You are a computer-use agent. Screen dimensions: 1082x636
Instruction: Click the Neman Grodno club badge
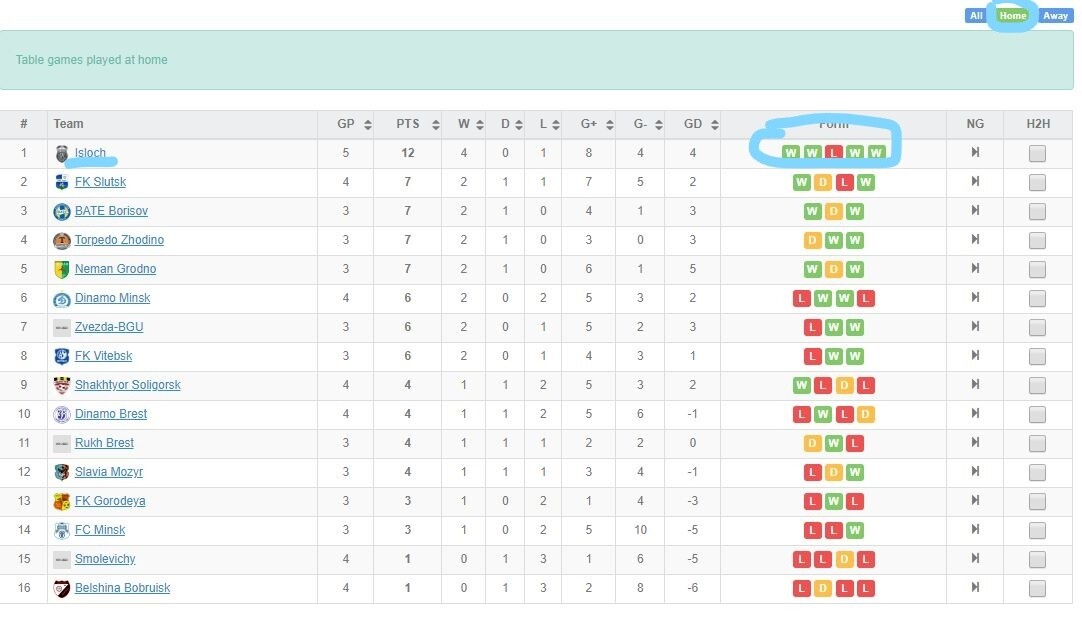[62, 269]
